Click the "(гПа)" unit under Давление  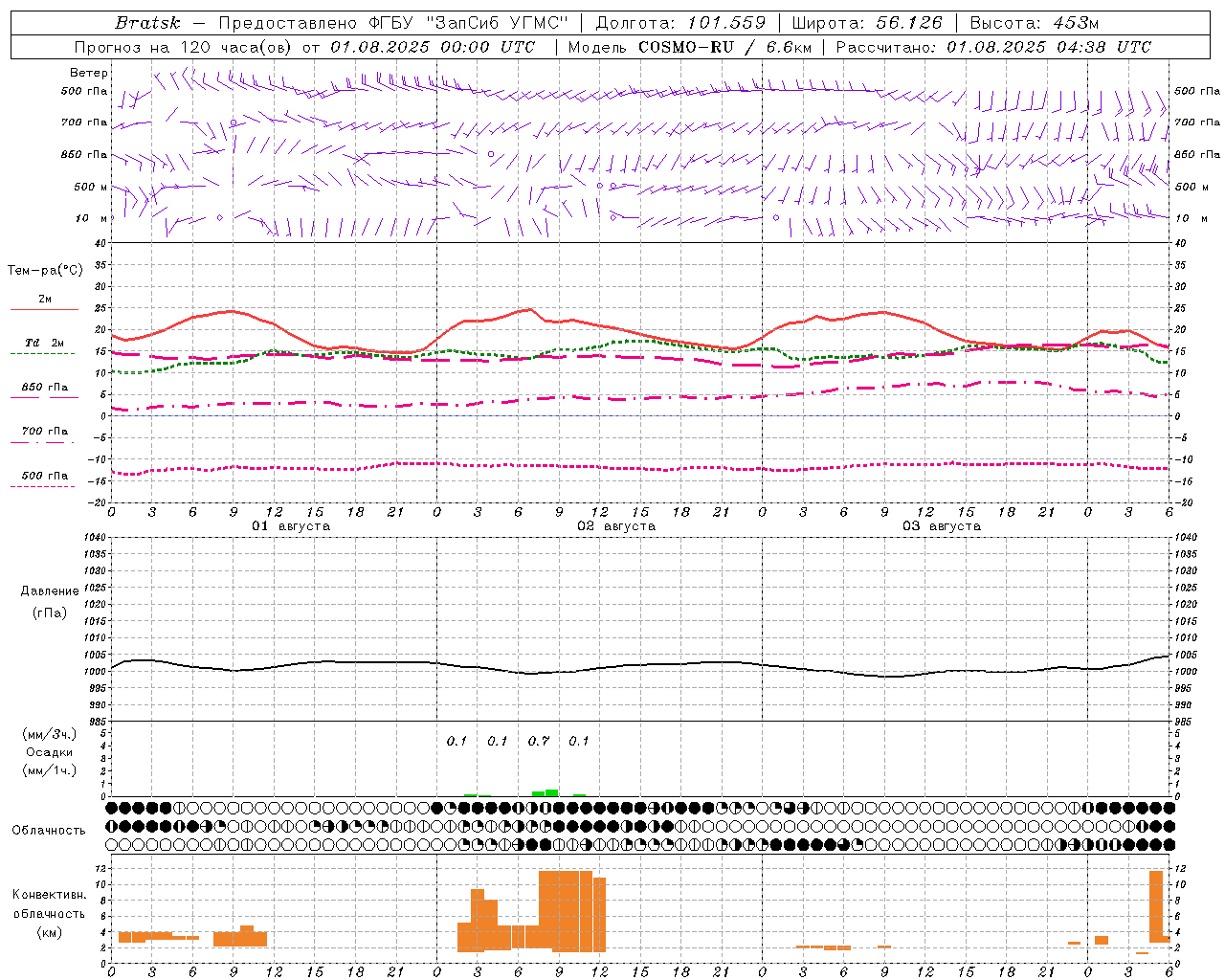pos(50,613)
